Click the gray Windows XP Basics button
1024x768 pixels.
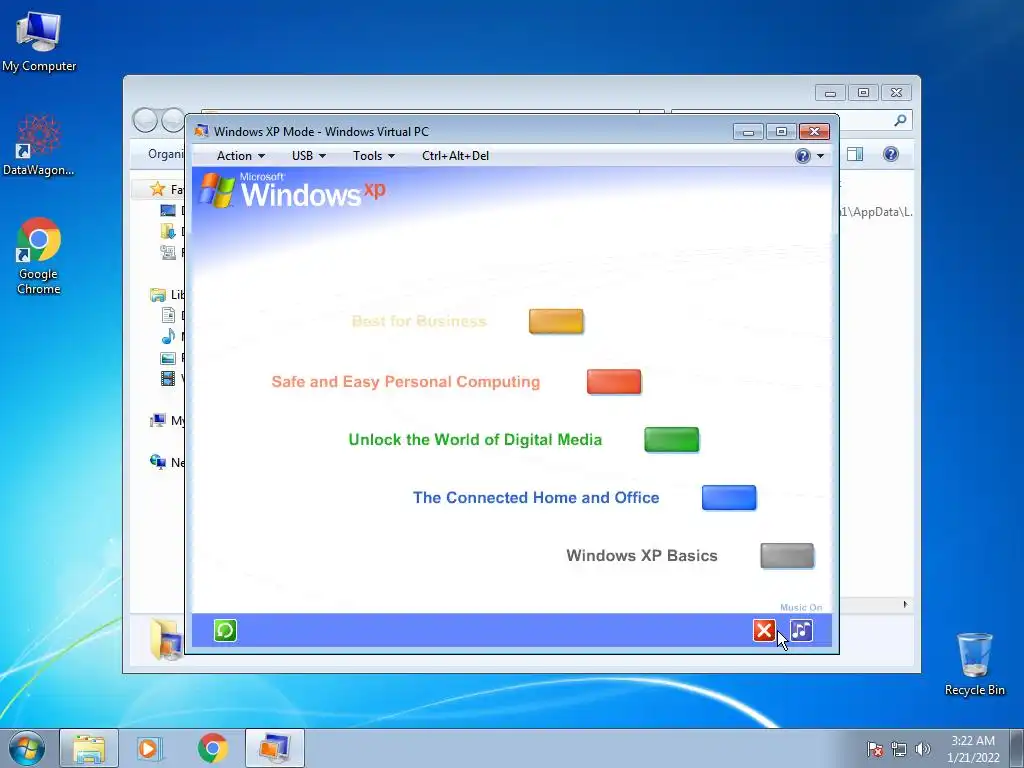(x=787, y=556)
